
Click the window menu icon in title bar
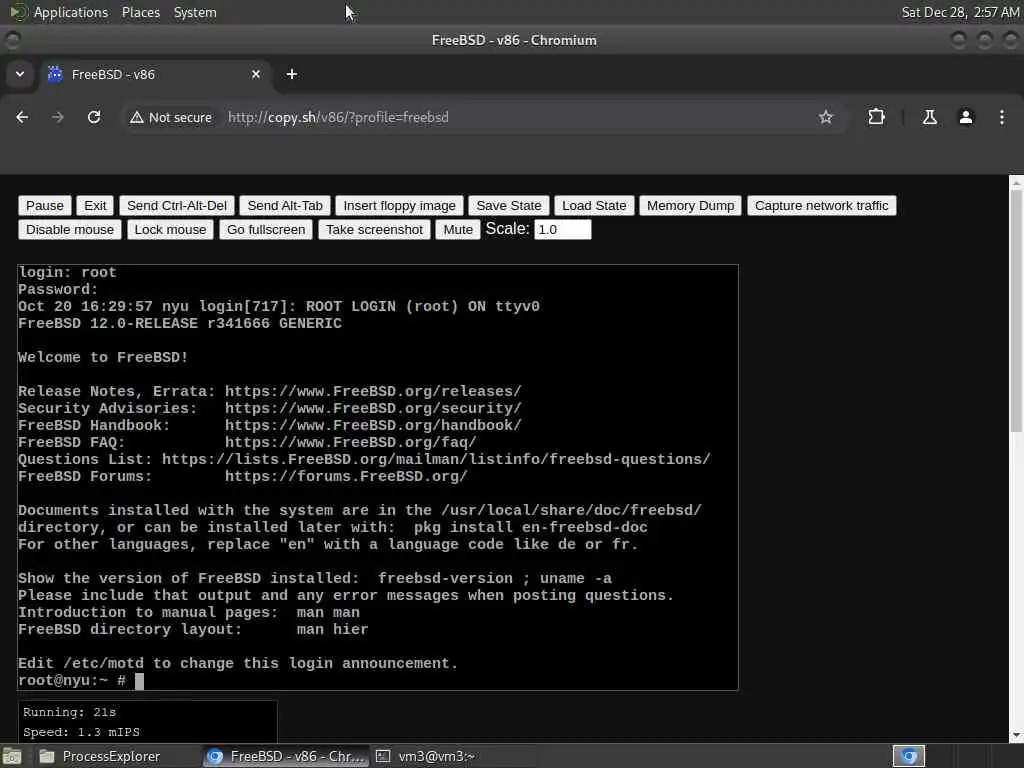tap(12, 40)
